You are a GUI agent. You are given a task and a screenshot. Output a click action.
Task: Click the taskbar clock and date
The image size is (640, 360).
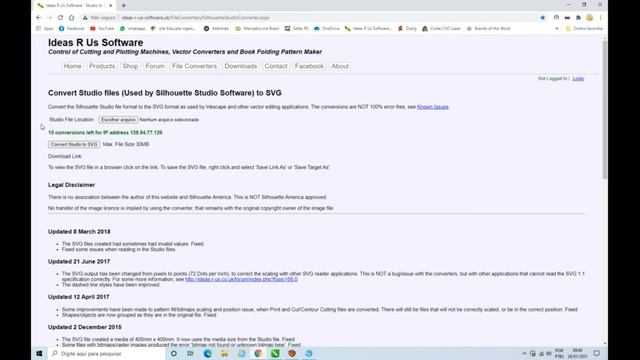click(578, 353)
